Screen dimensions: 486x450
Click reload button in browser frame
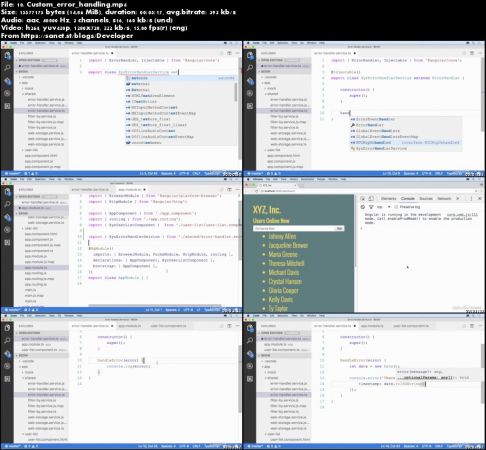coord(256,191)
